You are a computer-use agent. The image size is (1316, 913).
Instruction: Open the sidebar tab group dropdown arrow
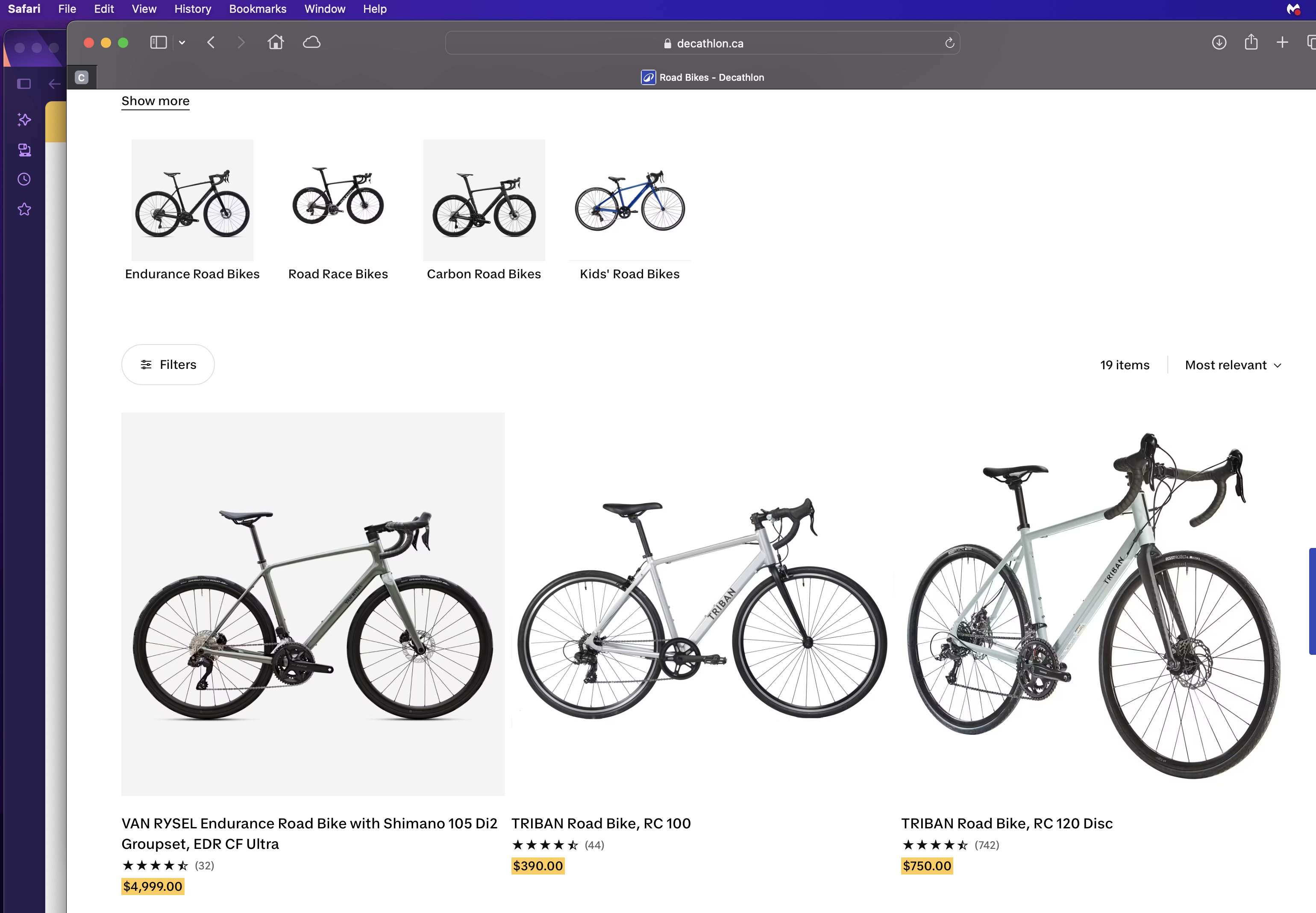(x=182, y=42)
